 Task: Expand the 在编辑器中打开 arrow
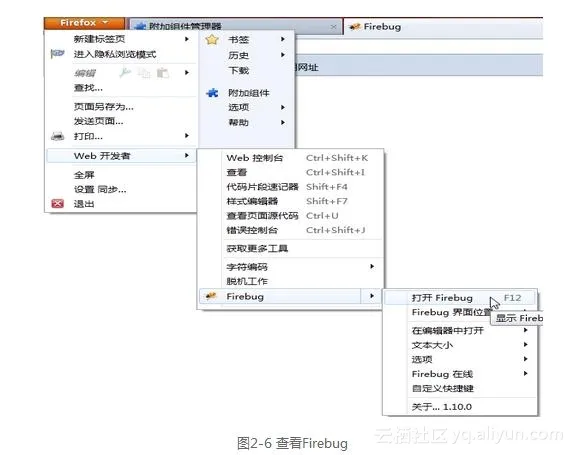coord(525,330)
